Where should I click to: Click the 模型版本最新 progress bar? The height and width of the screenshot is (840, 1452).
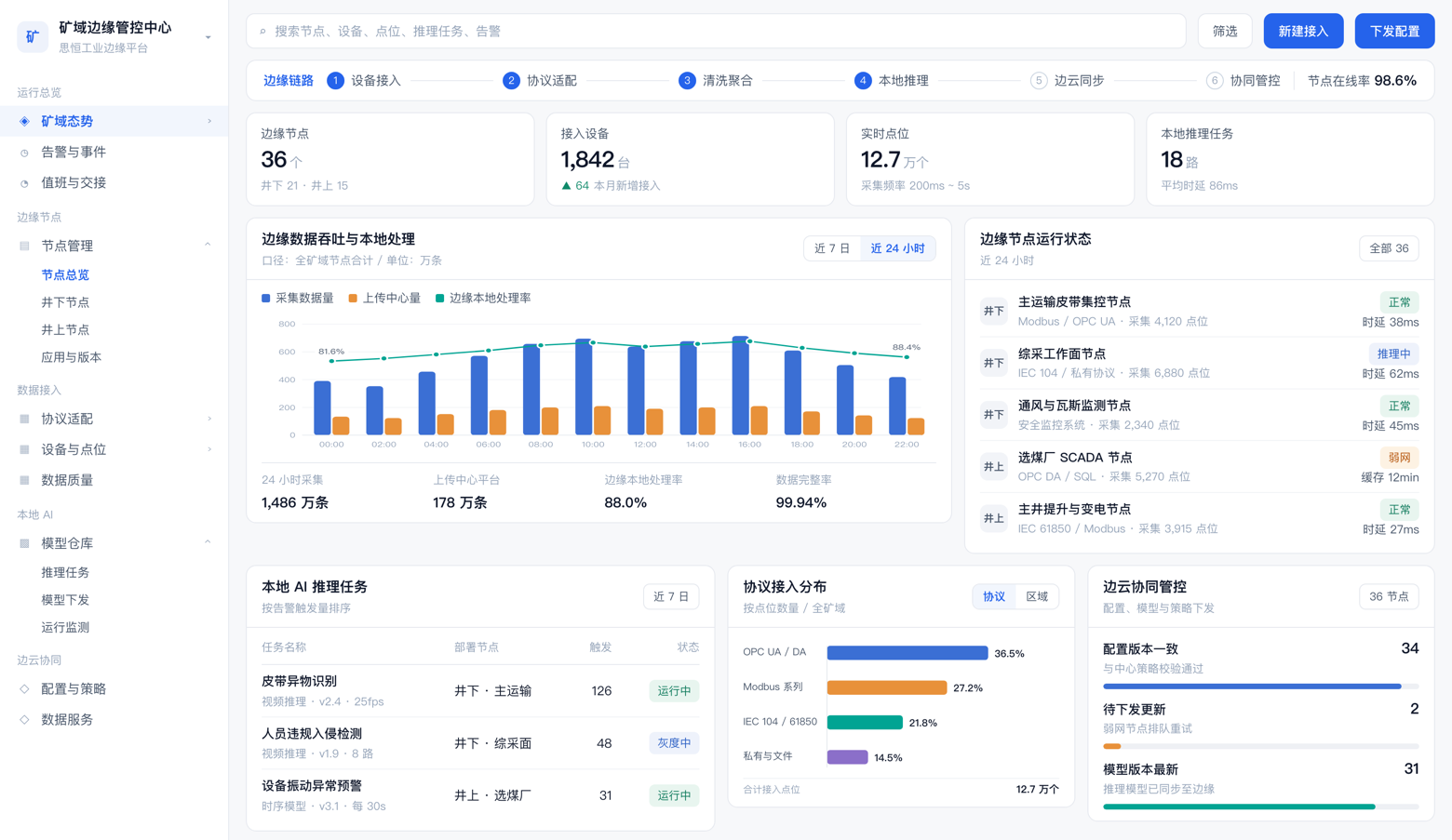1260,807
